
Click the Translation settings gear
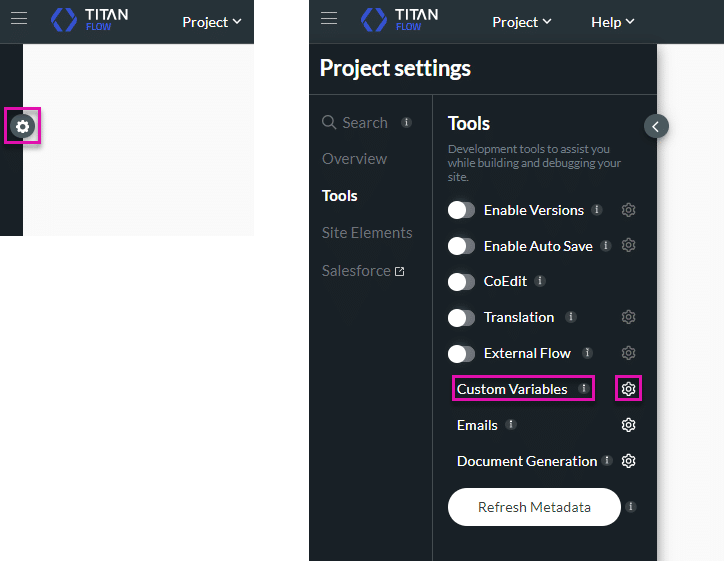click(x=628, y=317)
